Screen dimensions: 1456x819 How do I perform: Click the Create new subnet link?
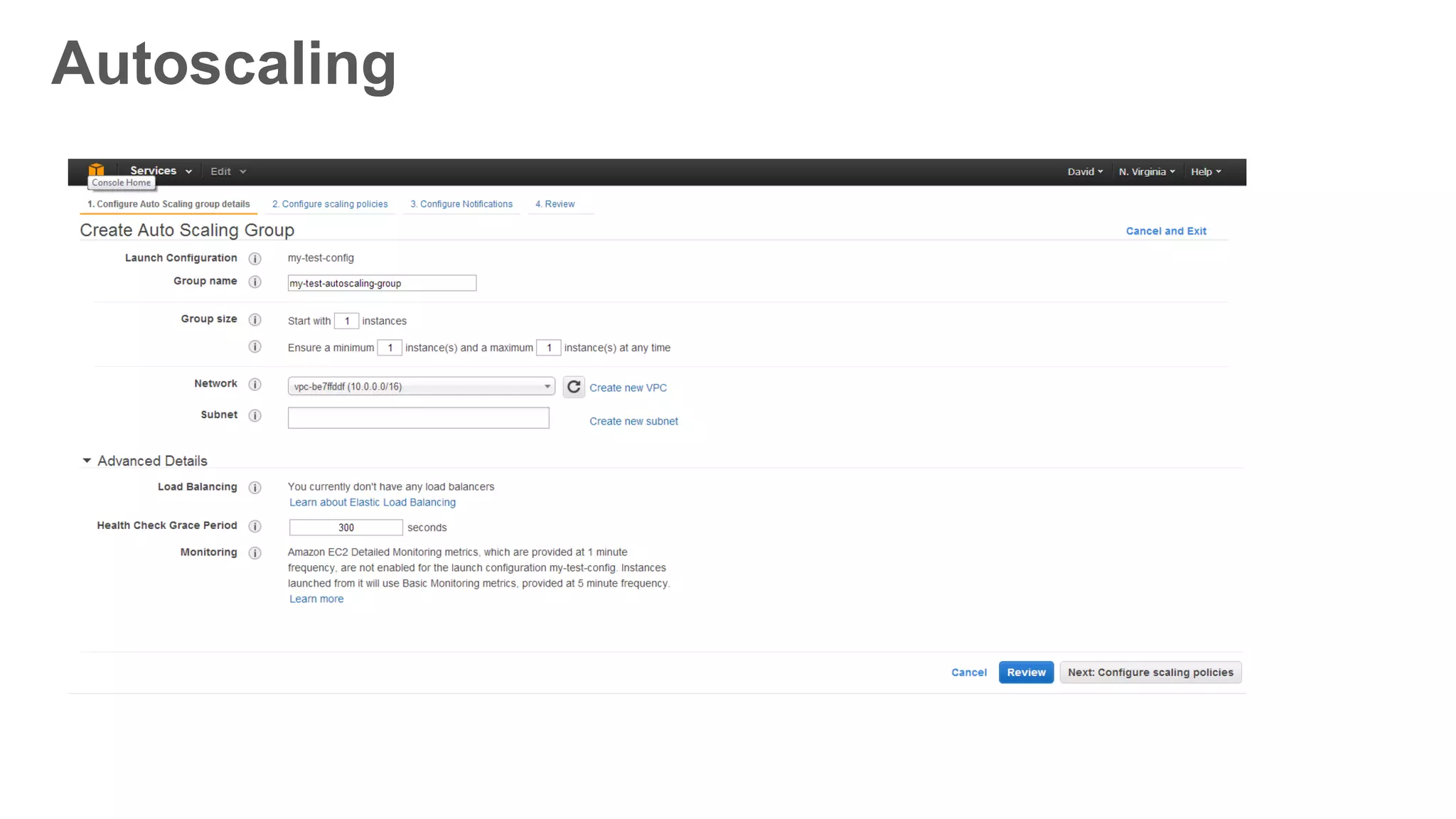633,421
